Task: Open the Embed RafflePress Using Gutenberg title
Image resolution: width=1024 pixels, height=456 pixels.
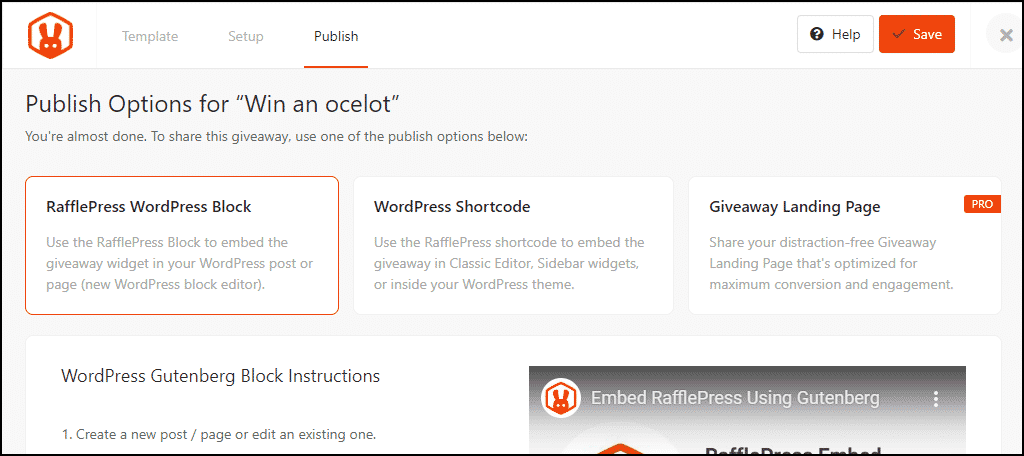Action: [735, 398]
